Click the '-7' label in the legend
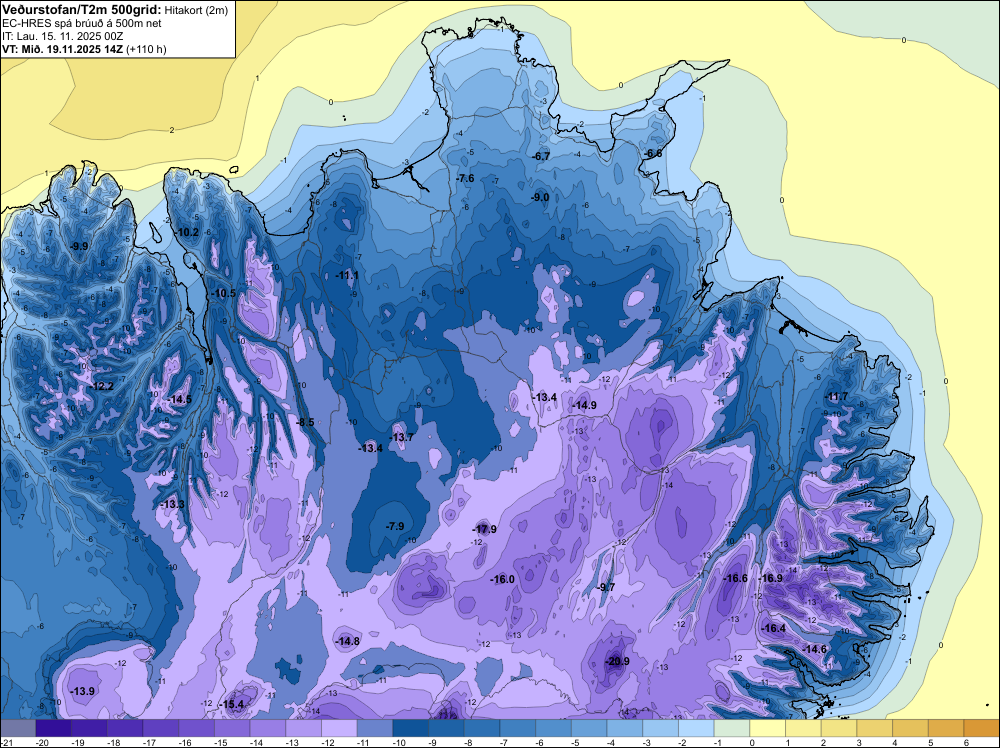This screenshot has height=748, width=1000. 505,742
